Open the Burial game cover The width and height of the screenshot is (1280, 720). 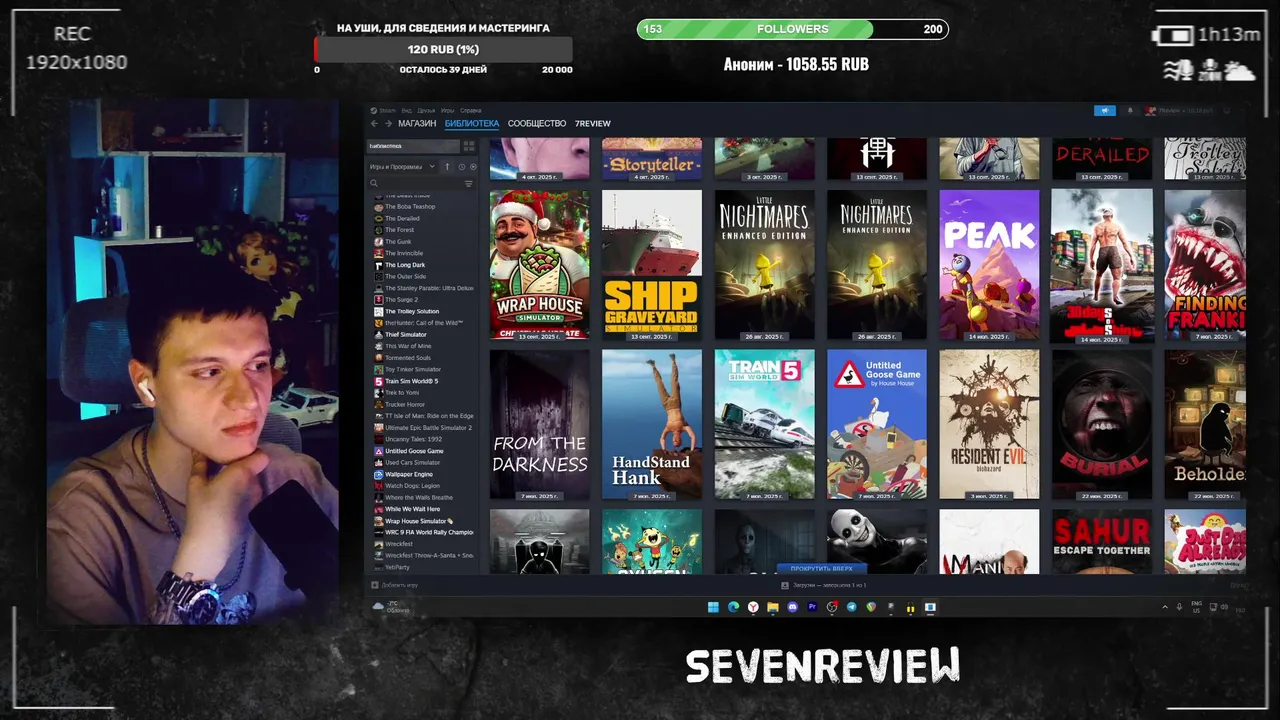coord(1102,424)
